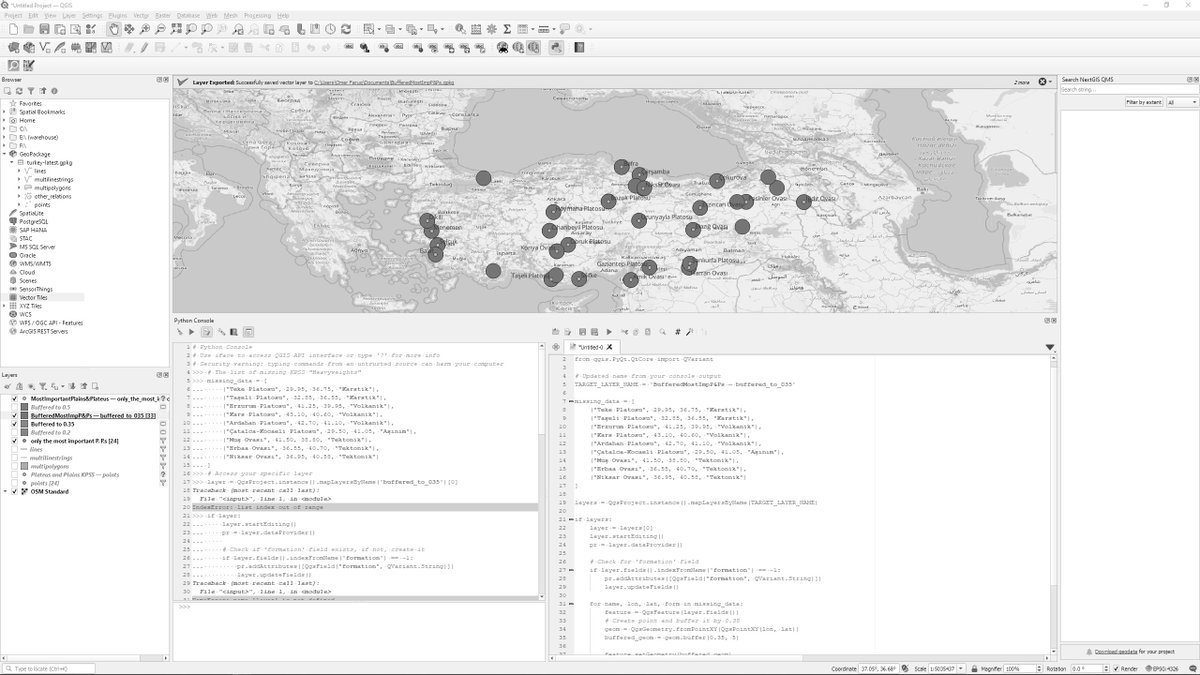The height and width of the screenshot is (675, 1200).
Task: Click the Save script icon in editor
Action: point(582,332)
